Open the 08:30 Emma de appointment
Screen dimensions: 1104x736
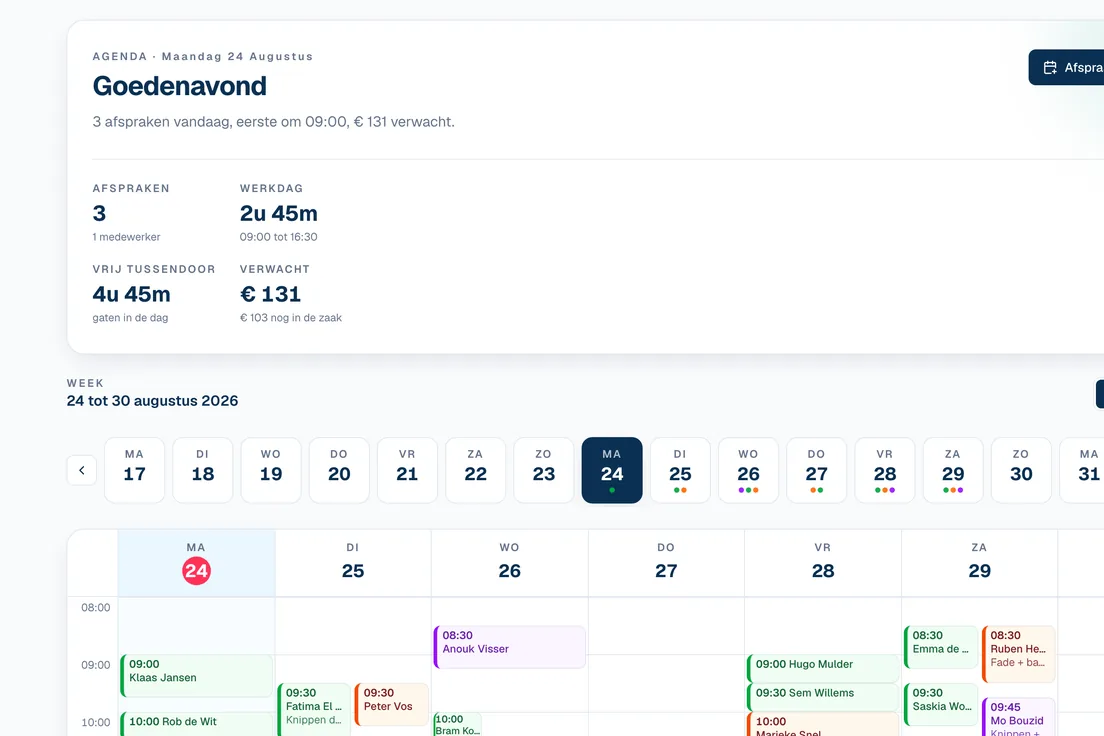click(x=941, y=647)
